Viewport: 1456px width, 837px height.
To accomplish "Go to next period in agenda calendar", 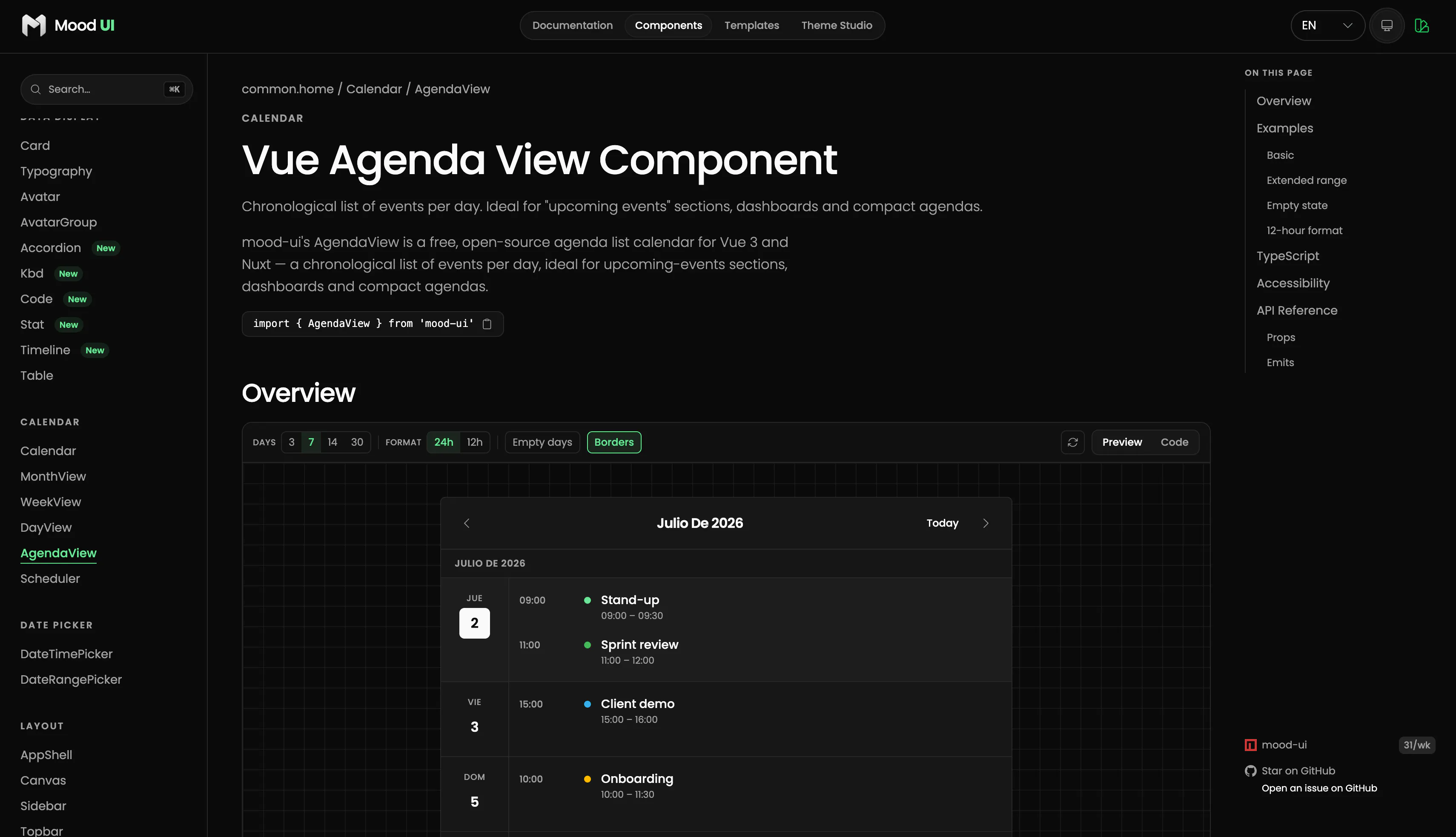I will point(986,523).
